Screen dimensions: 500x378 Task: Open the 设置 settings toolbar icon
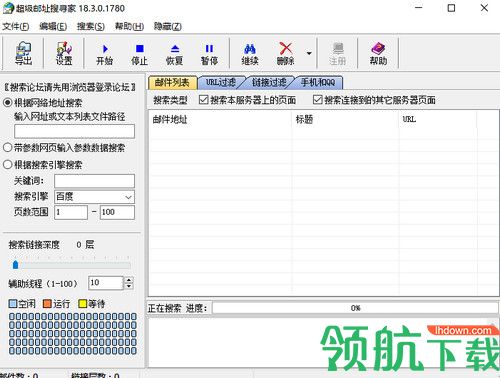(x=64, y=53)
